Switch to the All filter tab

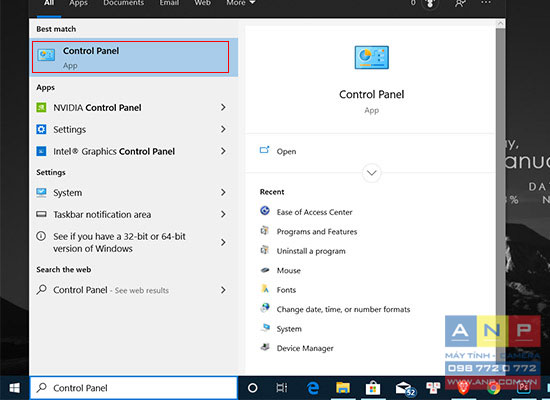tap(49, 3)
